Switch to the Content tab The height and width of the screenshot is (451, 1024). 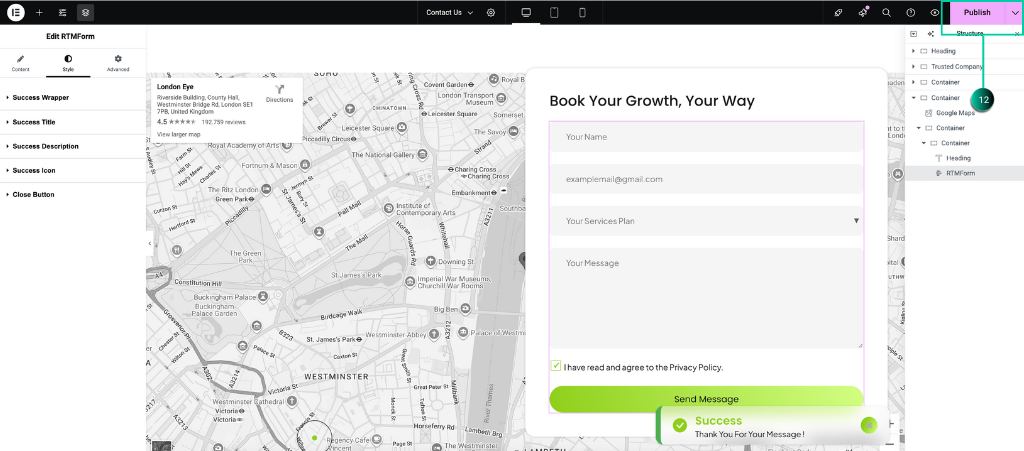(20, 64)
